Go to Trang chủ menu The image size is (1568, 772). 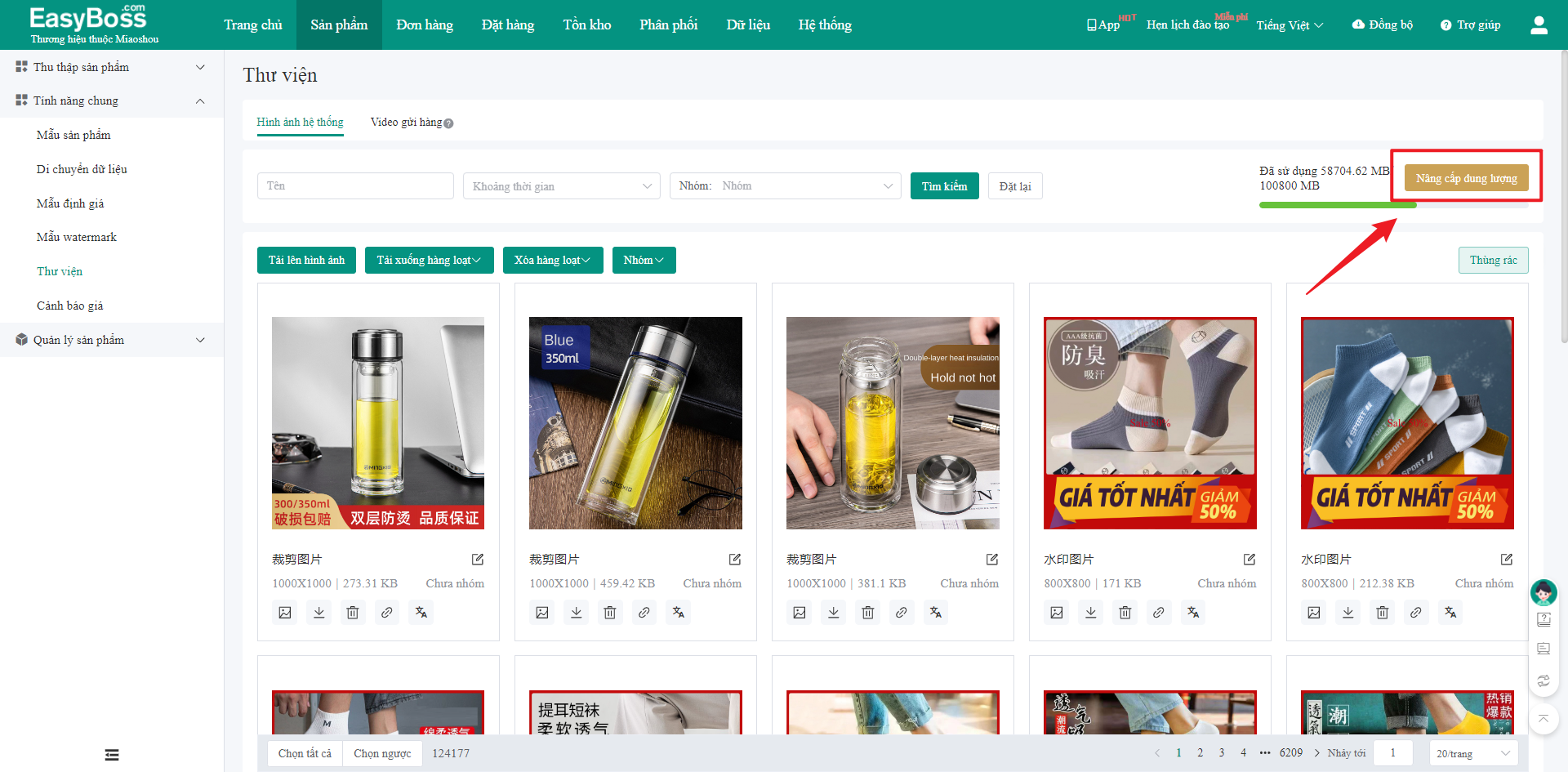(253, 25)
